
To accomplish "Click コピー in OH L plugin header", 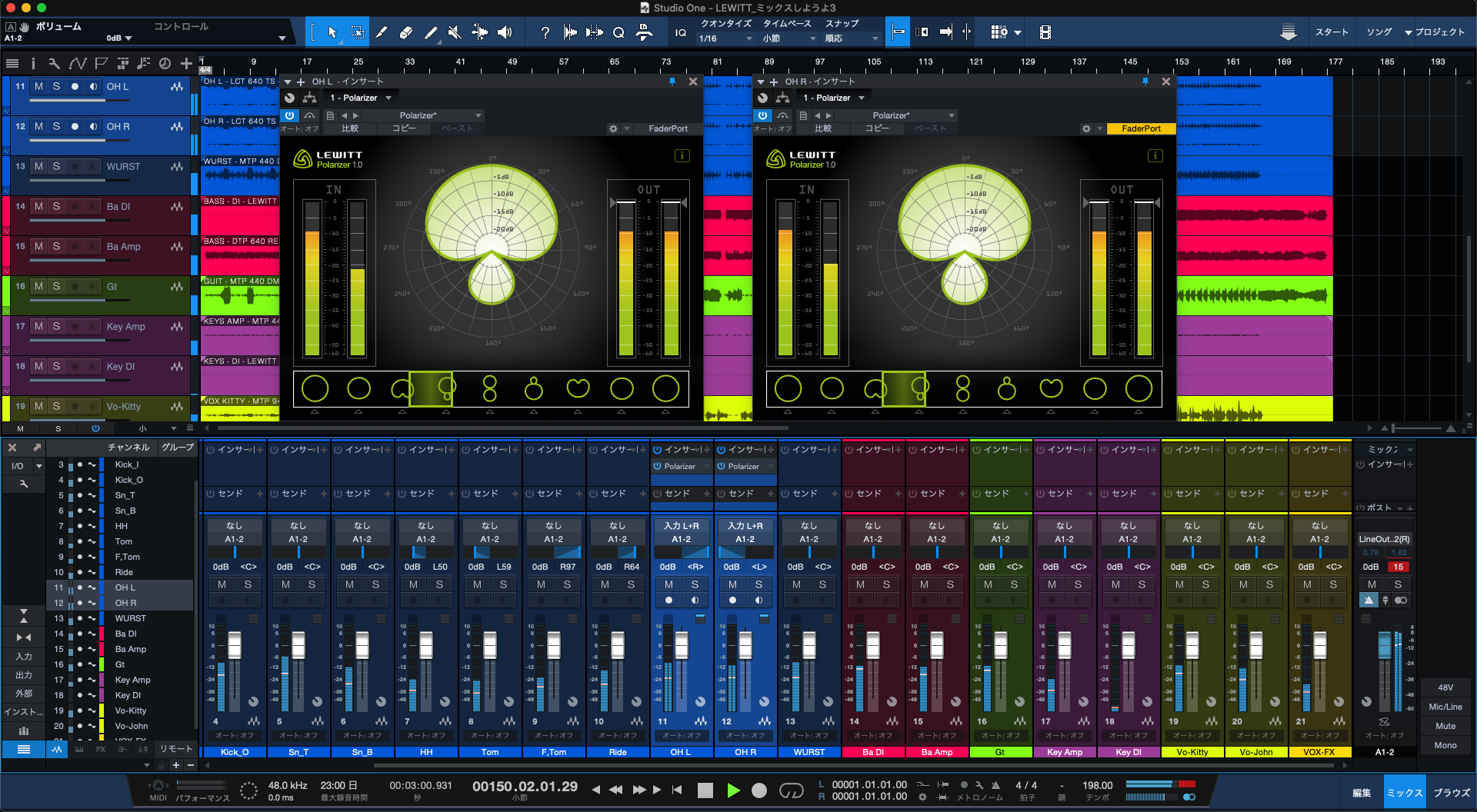I will [x=404, y=128].
